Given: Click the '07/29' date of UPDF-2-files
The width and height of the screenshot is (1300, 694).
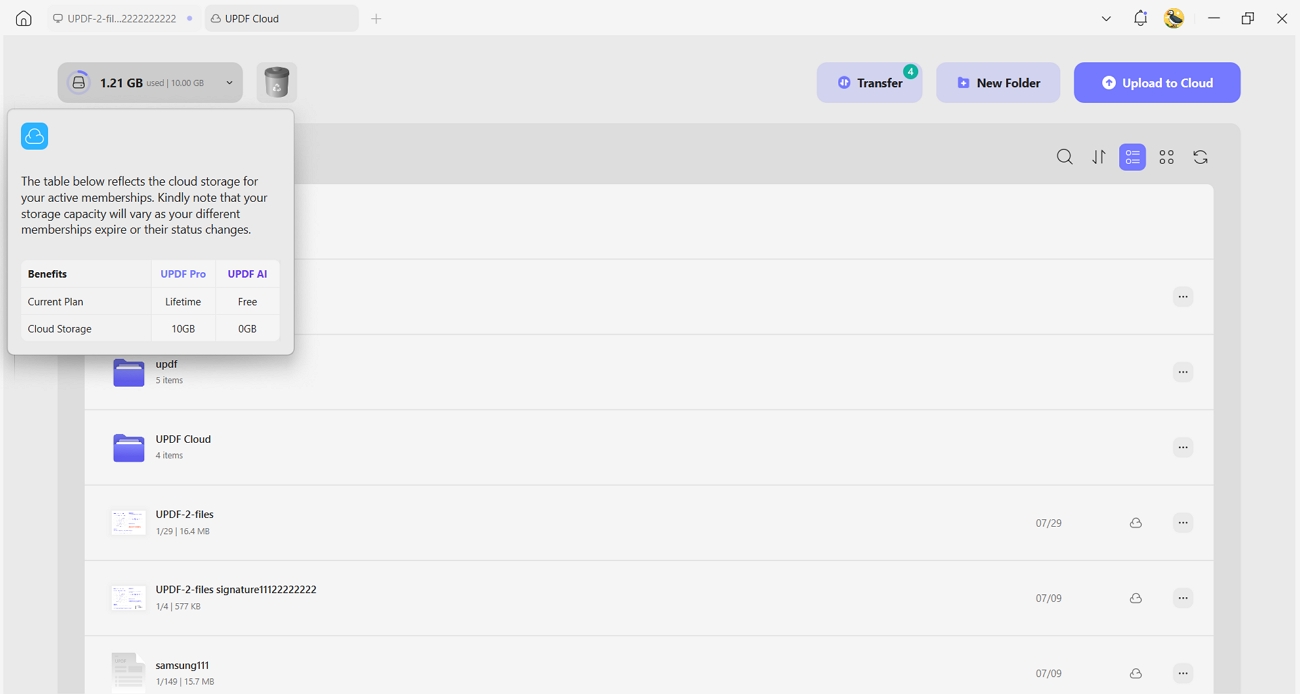Looking at the screenshot, I should click(x=1048, y=523).
